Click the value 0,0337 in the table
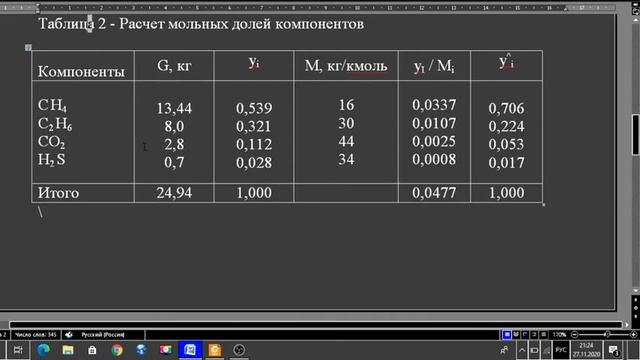 [434, 105]
